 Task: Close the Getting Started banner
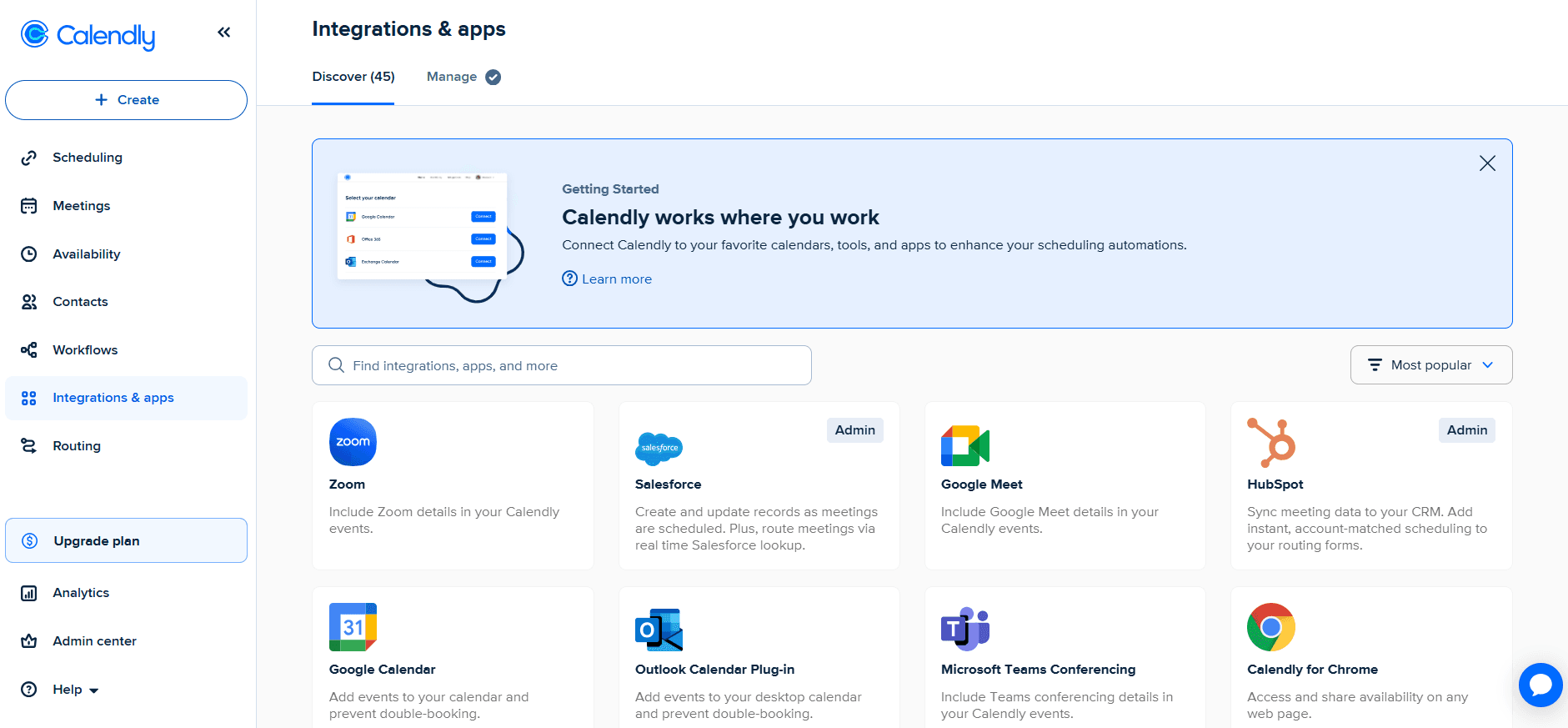1487,163
